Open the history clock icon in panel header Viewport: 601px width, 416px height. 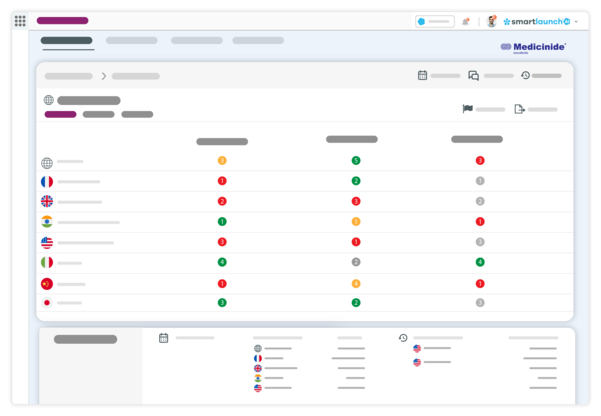click(525, 75)
